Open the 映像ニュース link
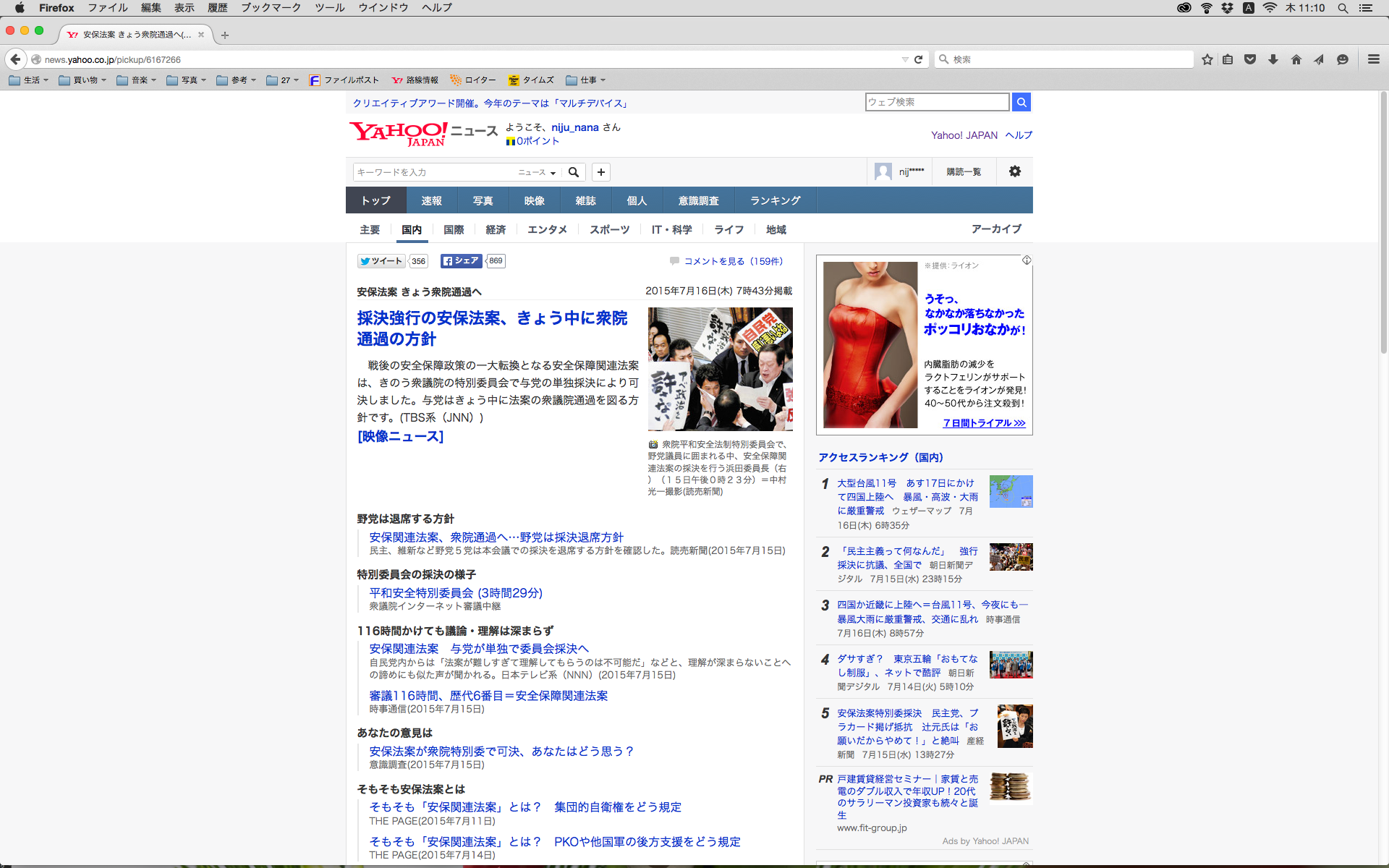This screenshot has height=868, width=1389. click(400, 436)
